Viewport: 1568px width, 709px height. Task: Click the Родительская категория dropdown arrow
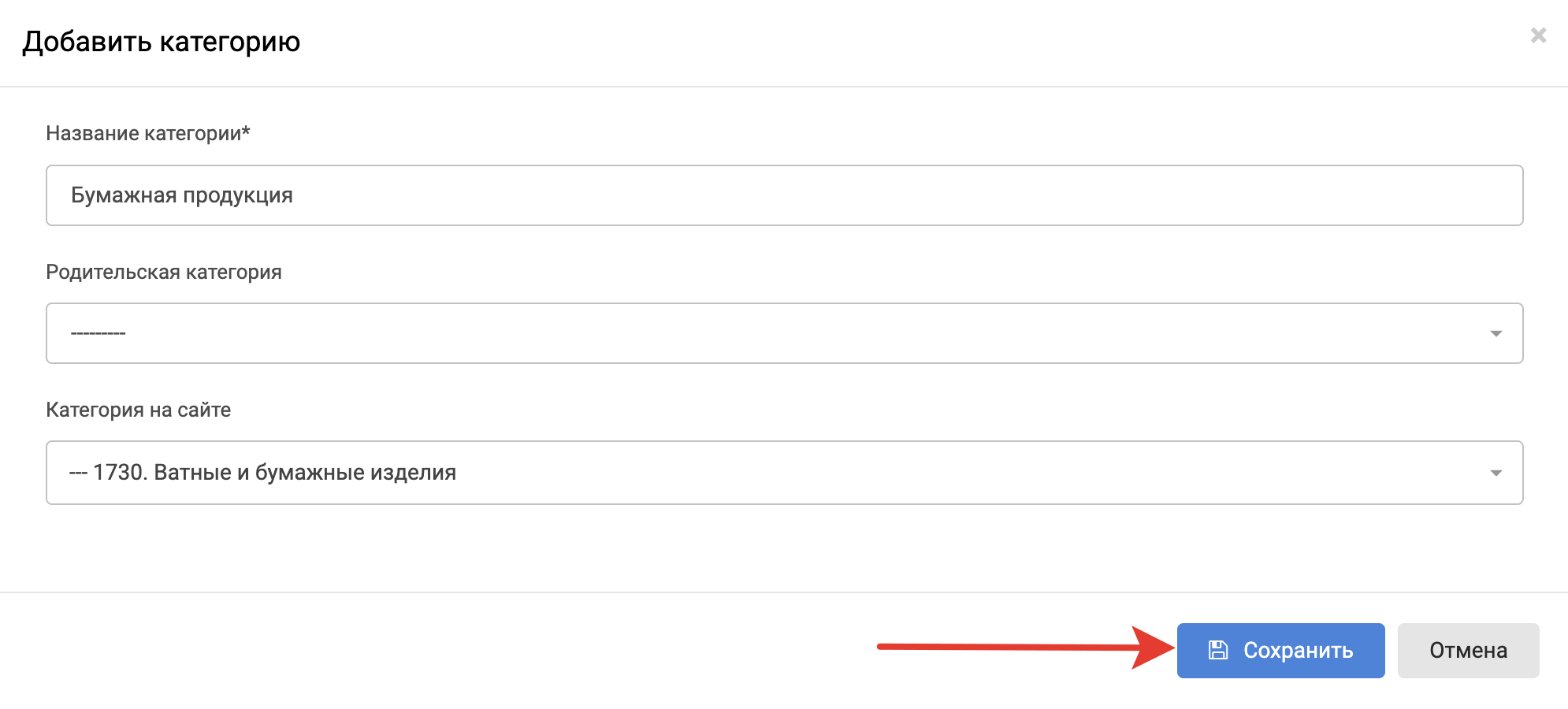coord(1496,334)
